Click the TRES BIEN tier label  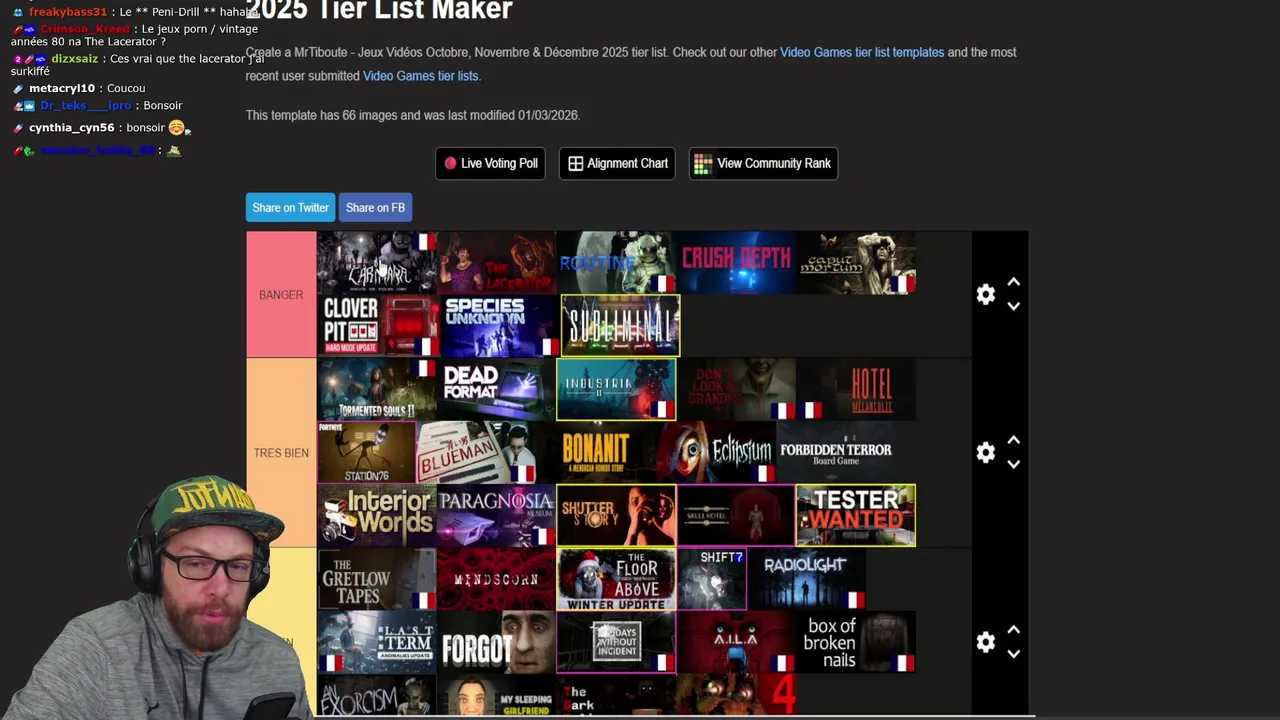pos(281,453)
